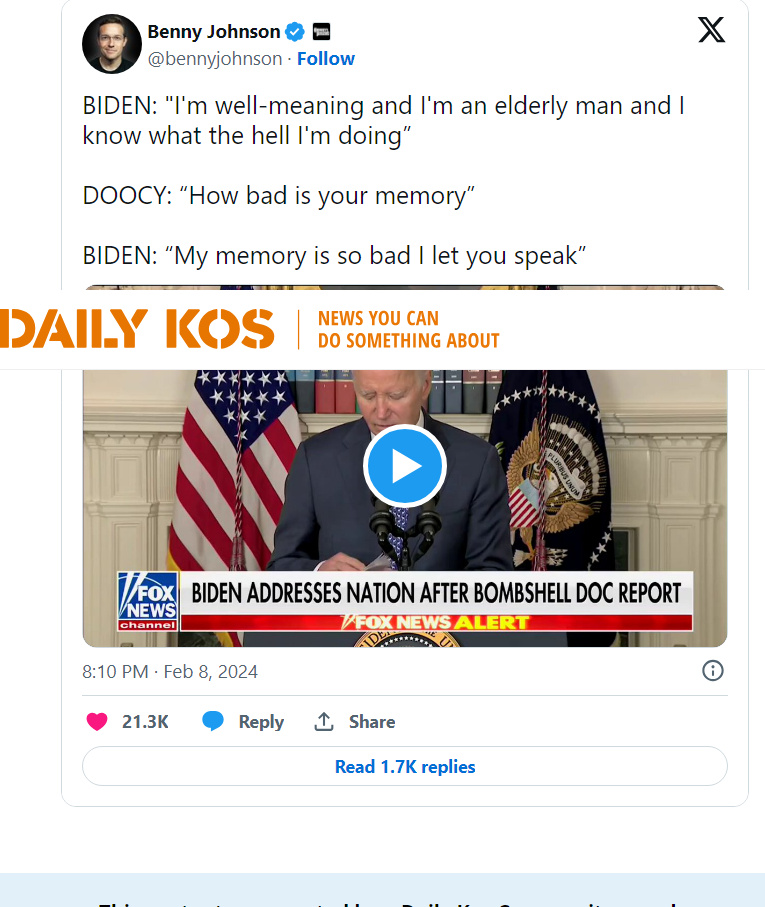Screen dimensions: 765x907
Task: Click the blue reply bubble icon
Action: [213, 721]
